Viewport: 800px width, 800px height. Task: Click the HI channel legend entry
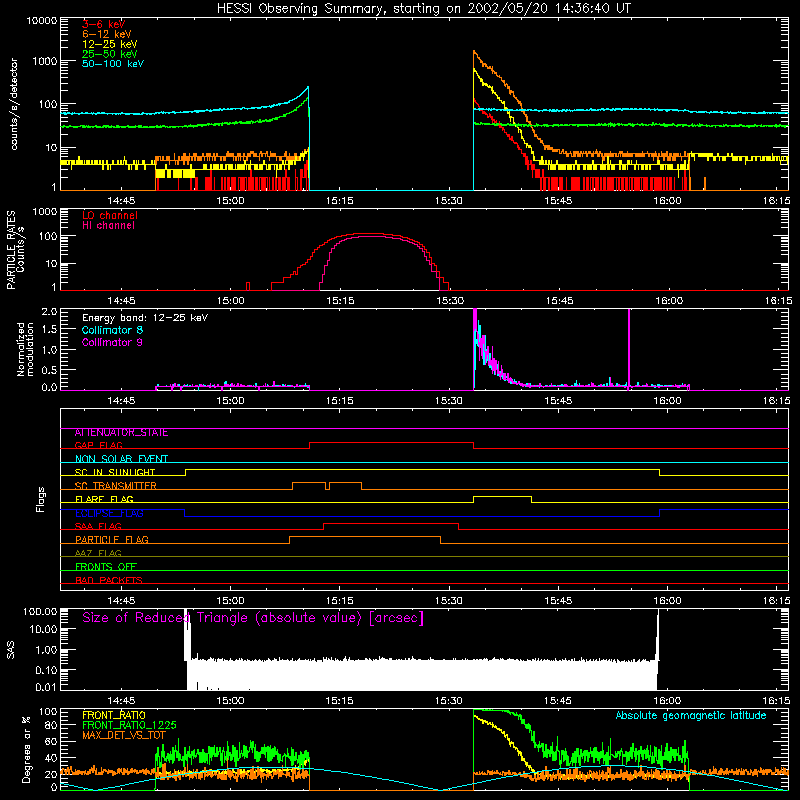point(108,226)
